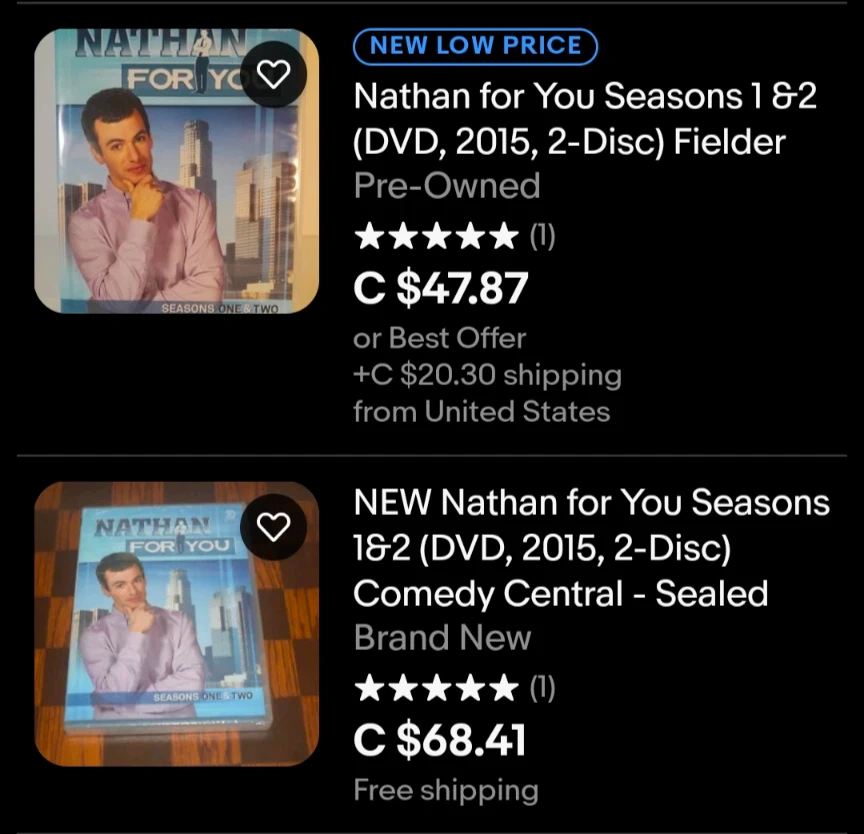Click the Pre-Owned condition label
Image resolution: width=864 pixels, height=834 pixels.
(446, 186)
